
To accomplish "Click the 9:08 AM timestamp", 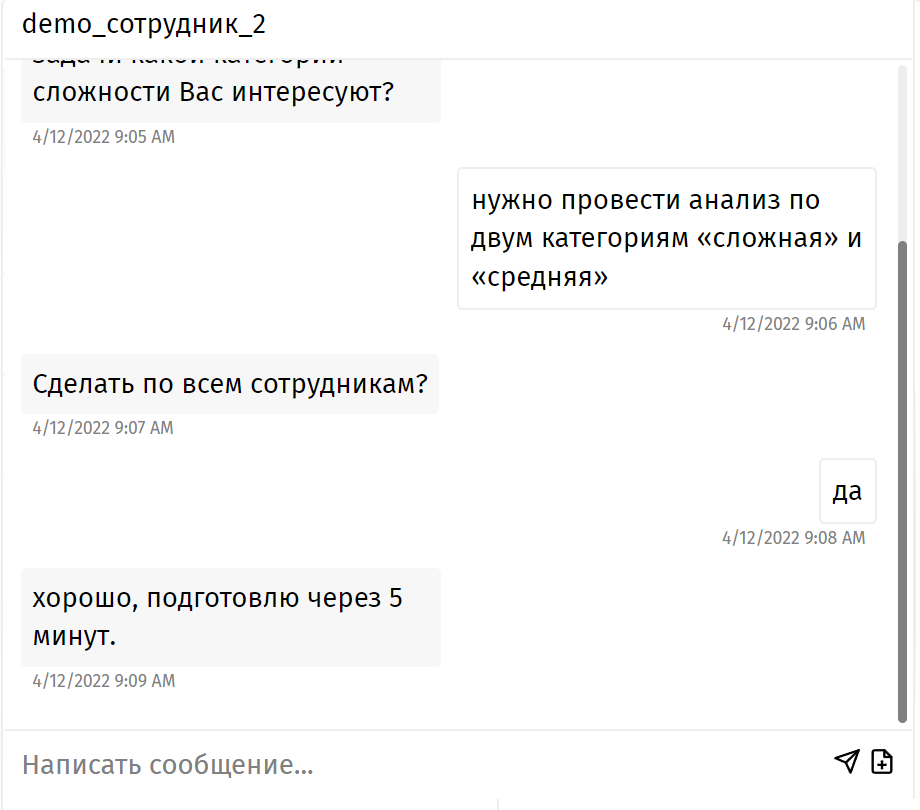I will (x=794, y=538).
